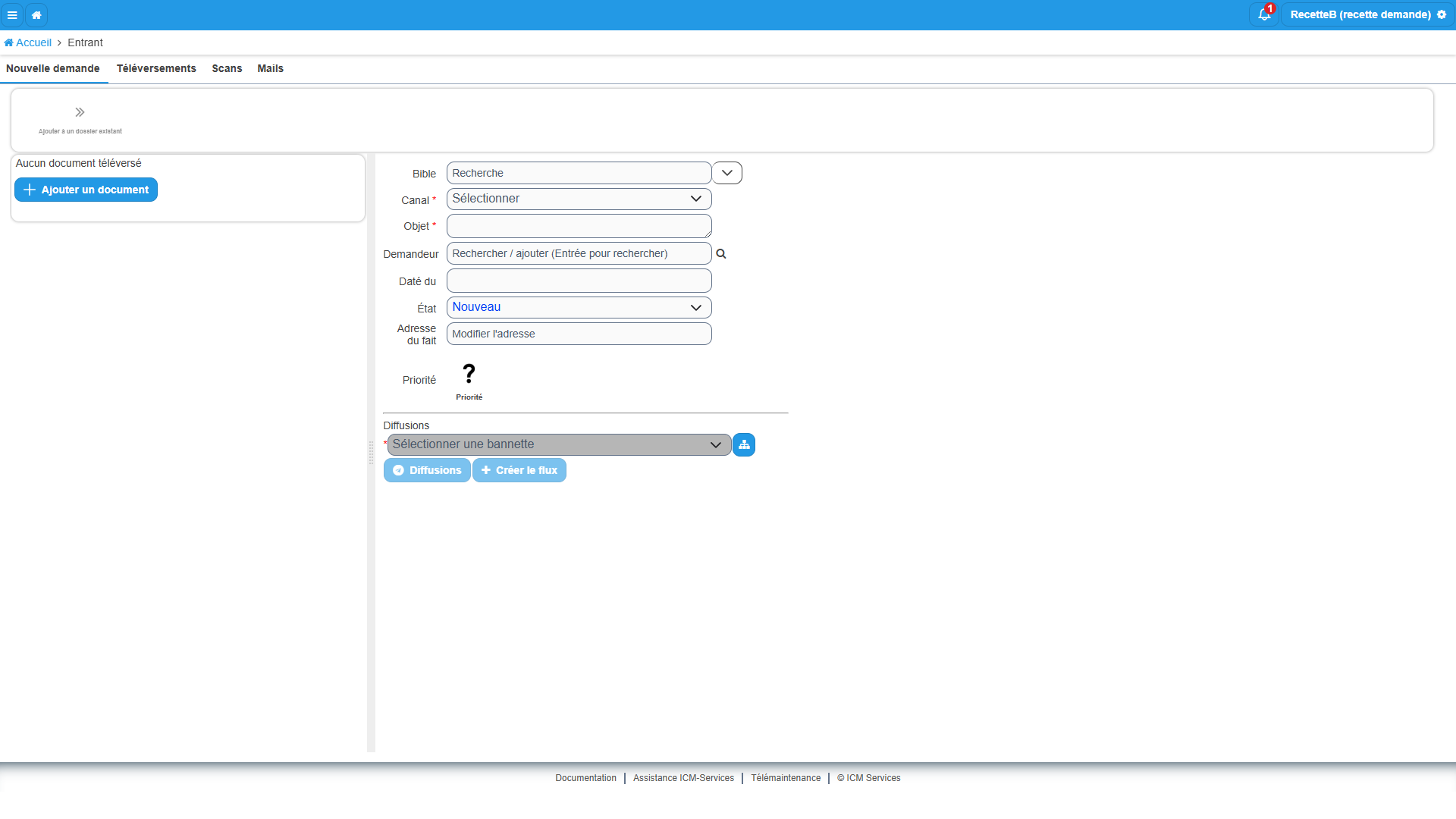Focus the 'Daté du' date field
1456x819 pixels.
pos(579,281)
